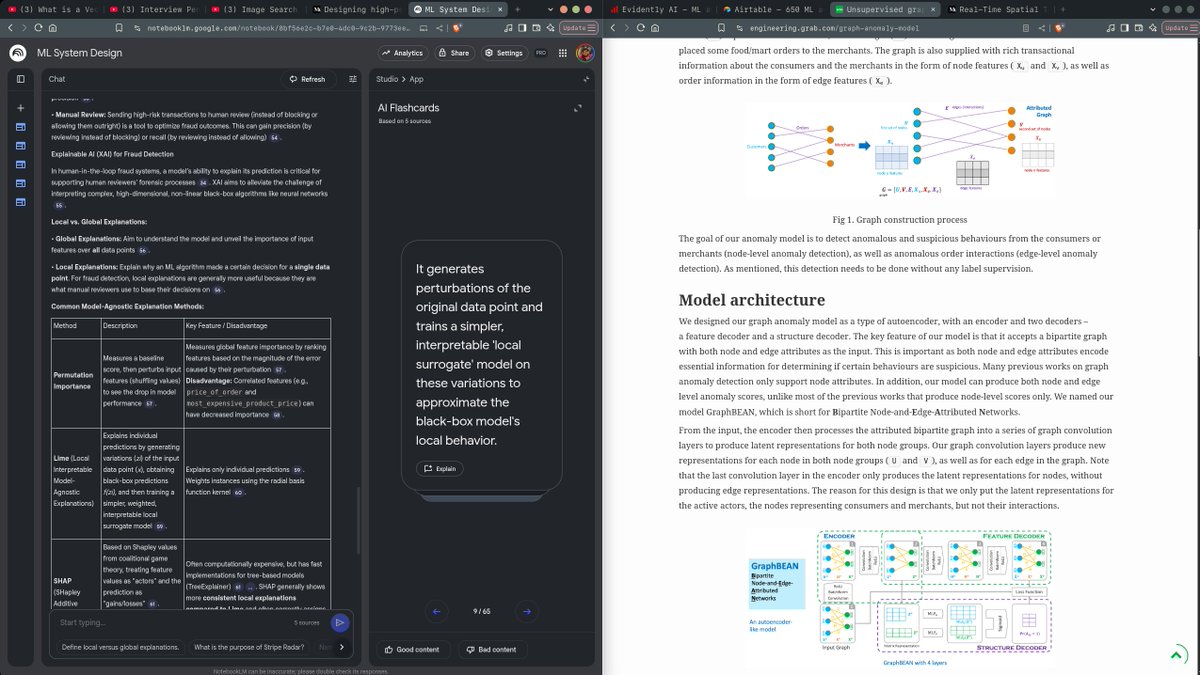Switch to 'Evidently AI - ML' tab
The height and width of the screenshot is (675, 1200).
(x=659, y=9)
